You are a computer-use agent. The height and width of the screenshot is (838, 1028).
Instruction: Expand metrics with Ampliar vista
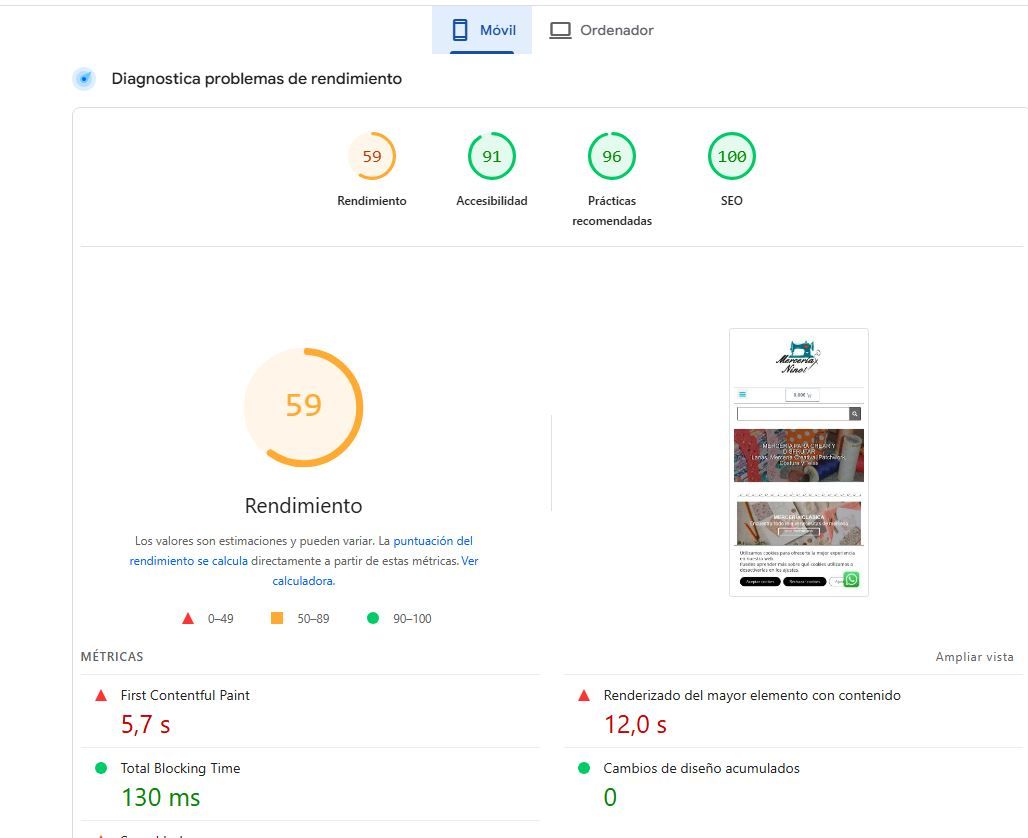[x=974, y=657]
